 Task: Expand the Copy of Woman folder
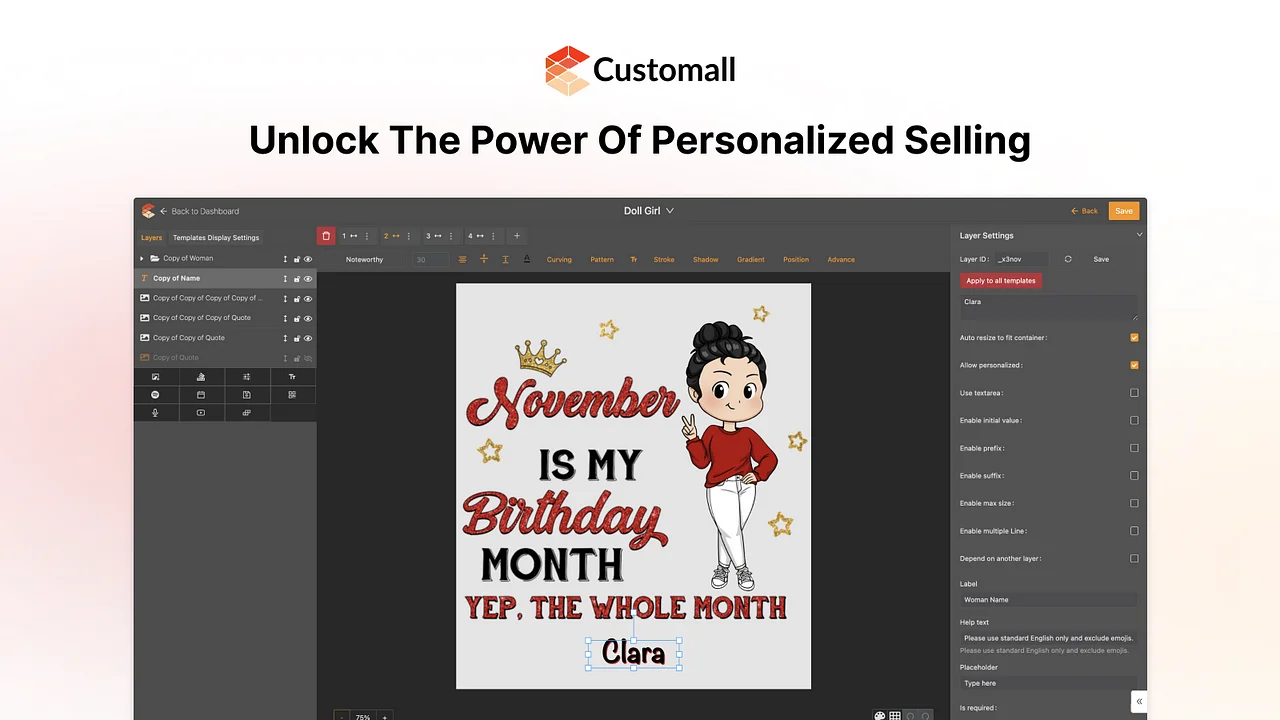click(142, 259)
